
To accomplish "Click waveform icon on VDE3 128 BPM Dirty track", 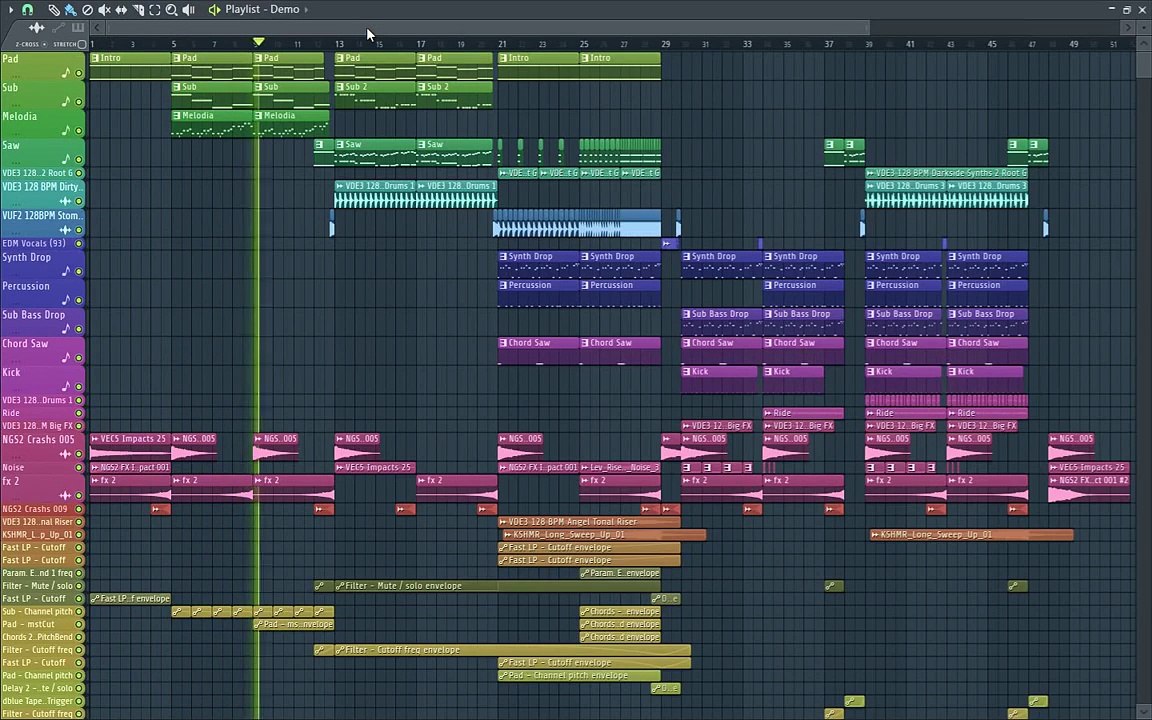I will pos(66,201).
